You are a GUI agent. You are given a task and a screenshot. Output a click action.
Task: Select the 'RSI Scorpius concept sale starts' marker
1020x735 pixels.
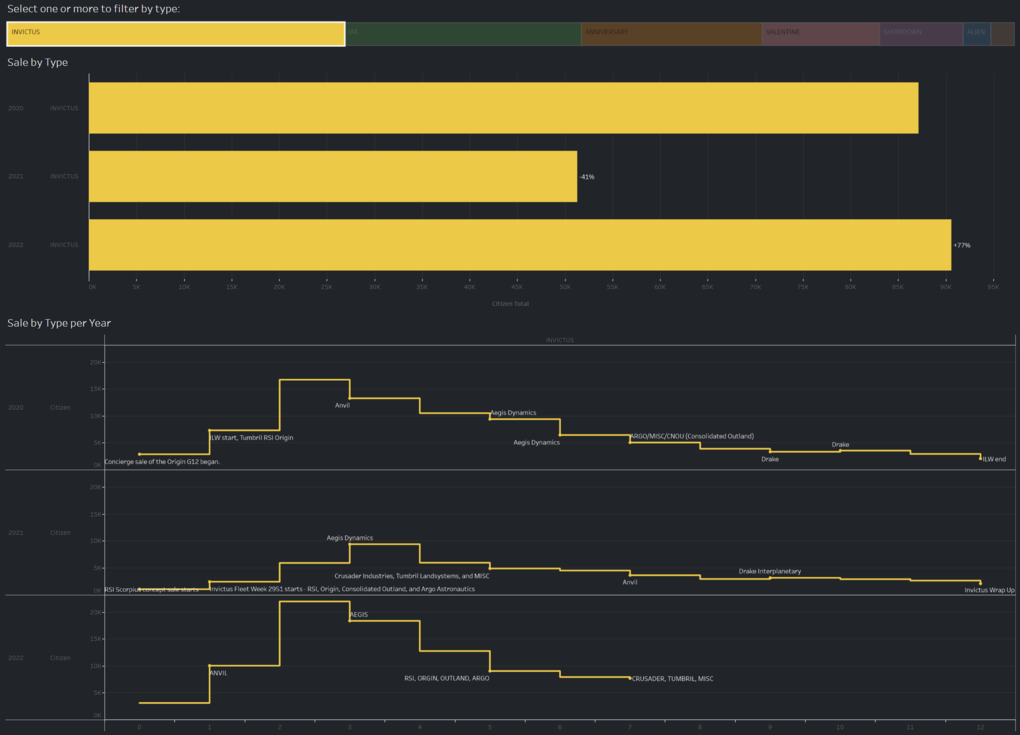[x=140, y=589]
